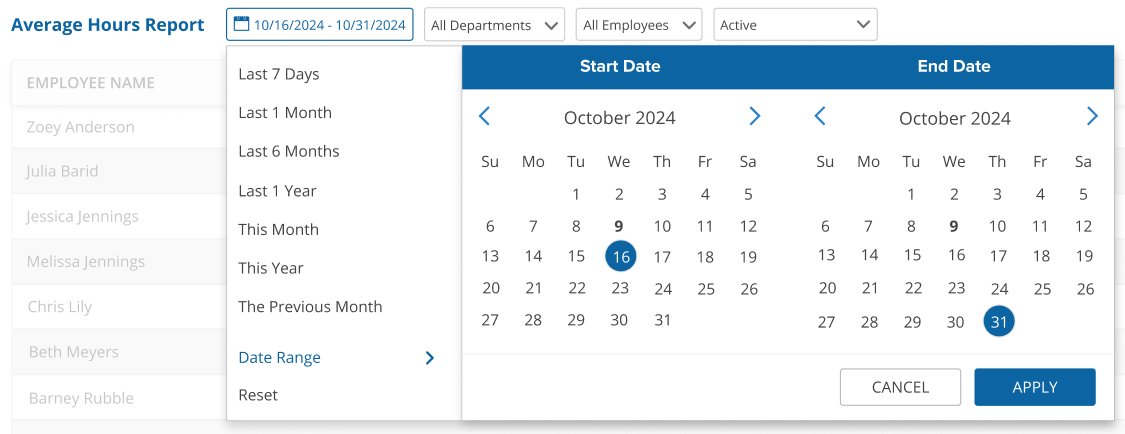Select the Jessica Jennings row

118,216
